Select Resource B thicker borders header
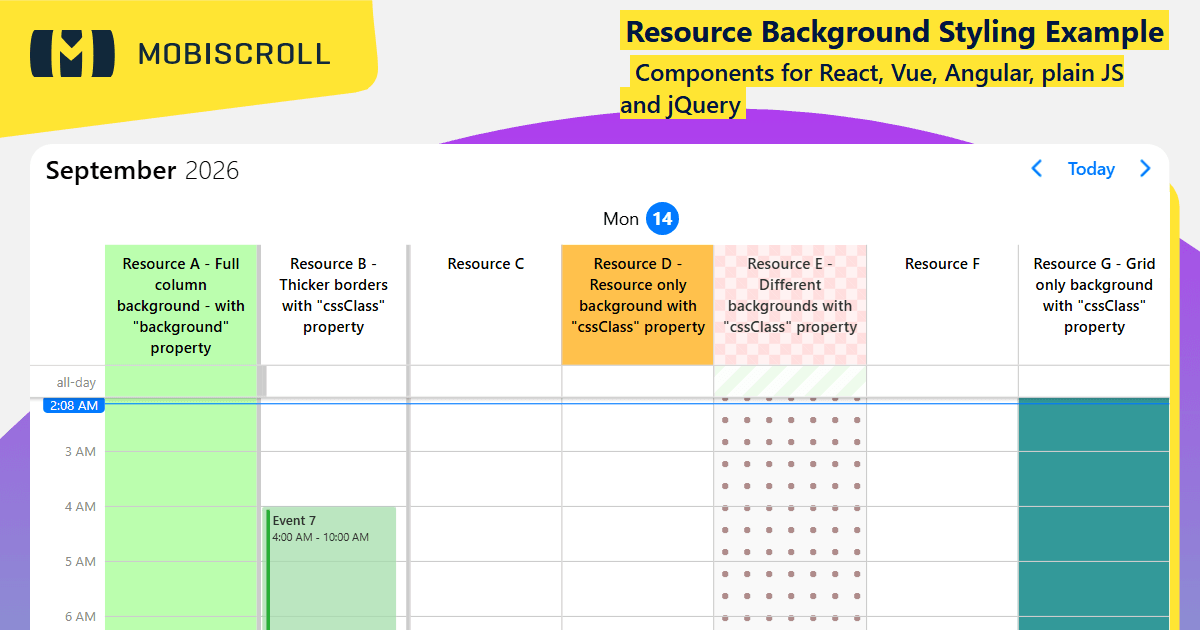The width and height of the screenshot is (1200, 630). click(x=334, y=305)
